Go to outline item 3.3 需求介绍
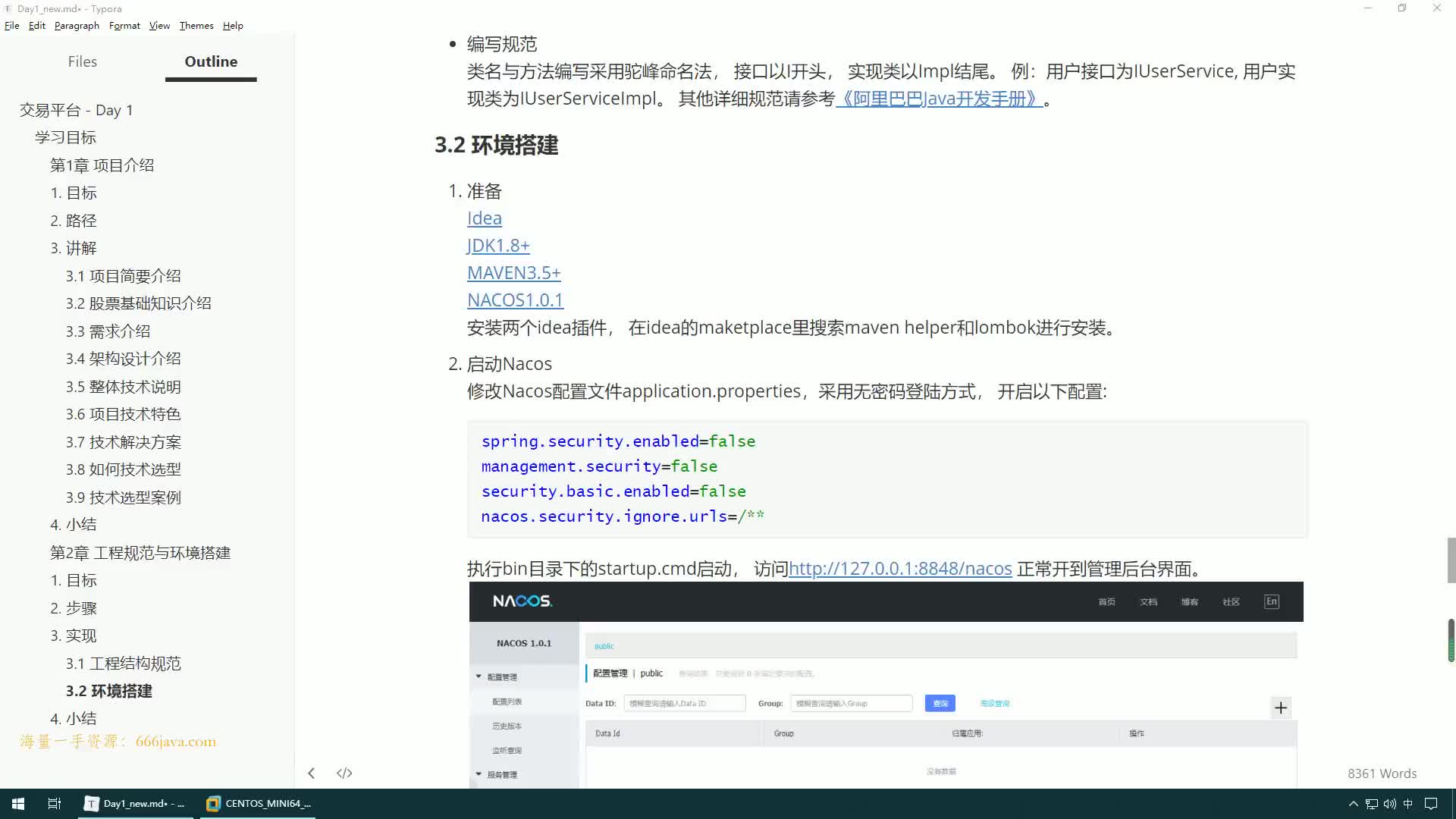 (108, 331)
